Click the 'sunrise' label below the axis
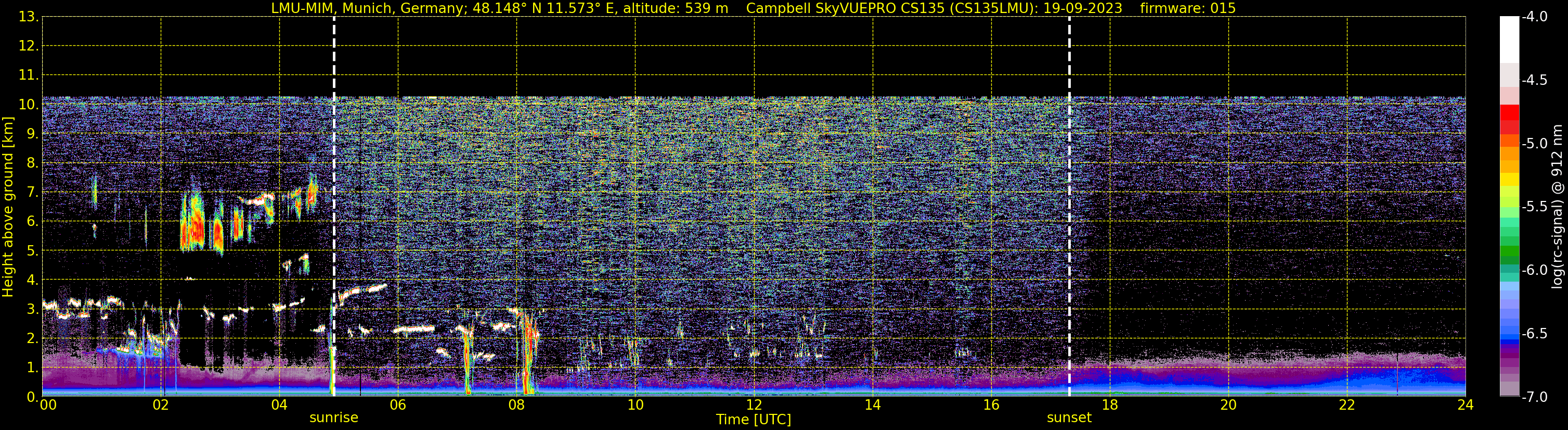The width and height of the screenshot is (1568, 430). point(333,418)
